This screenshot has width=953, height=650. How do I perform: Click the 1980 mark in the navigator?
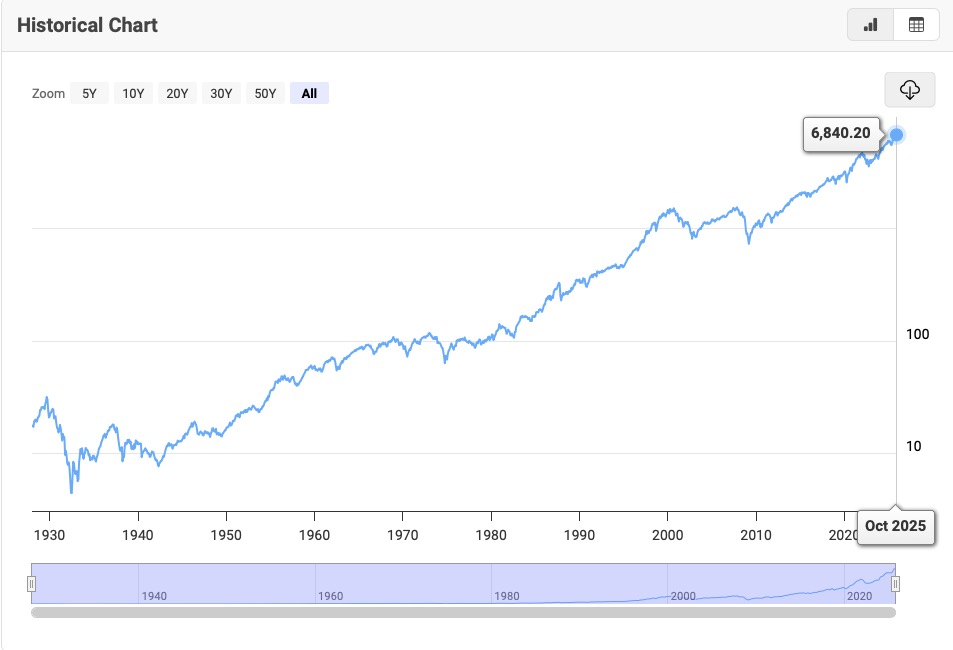click(506, 595)
